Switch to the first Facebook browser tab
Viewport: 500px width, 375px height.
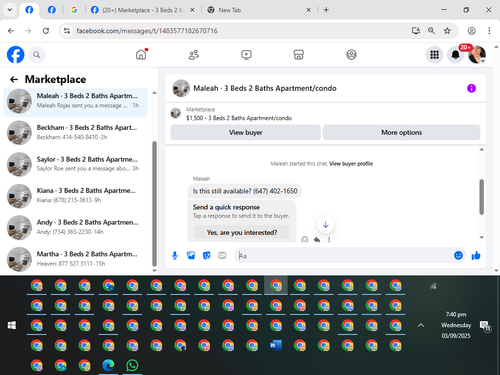[29, 10]
